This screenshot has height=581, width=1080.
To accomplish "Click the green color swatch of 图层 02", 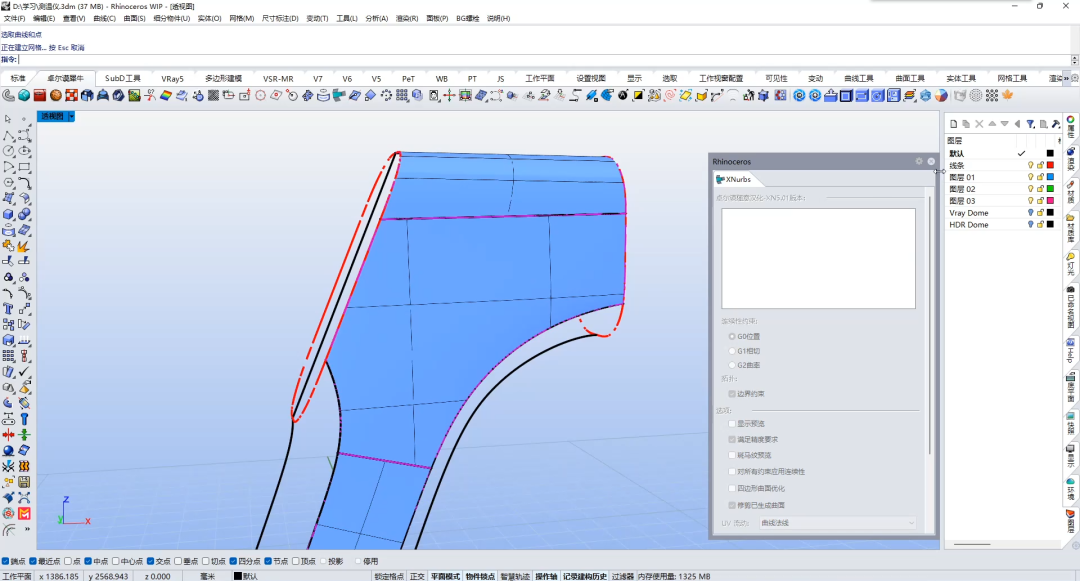I will coord(1050,189).
